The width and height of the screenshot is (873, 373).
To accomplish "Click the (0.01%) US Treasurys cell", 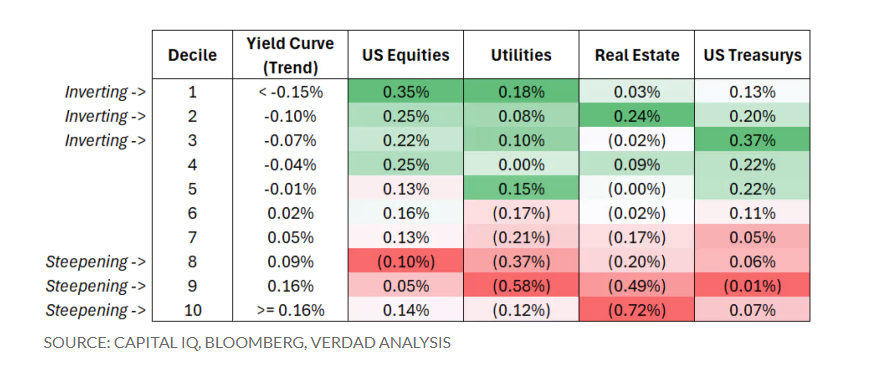I will pos(752,285).
